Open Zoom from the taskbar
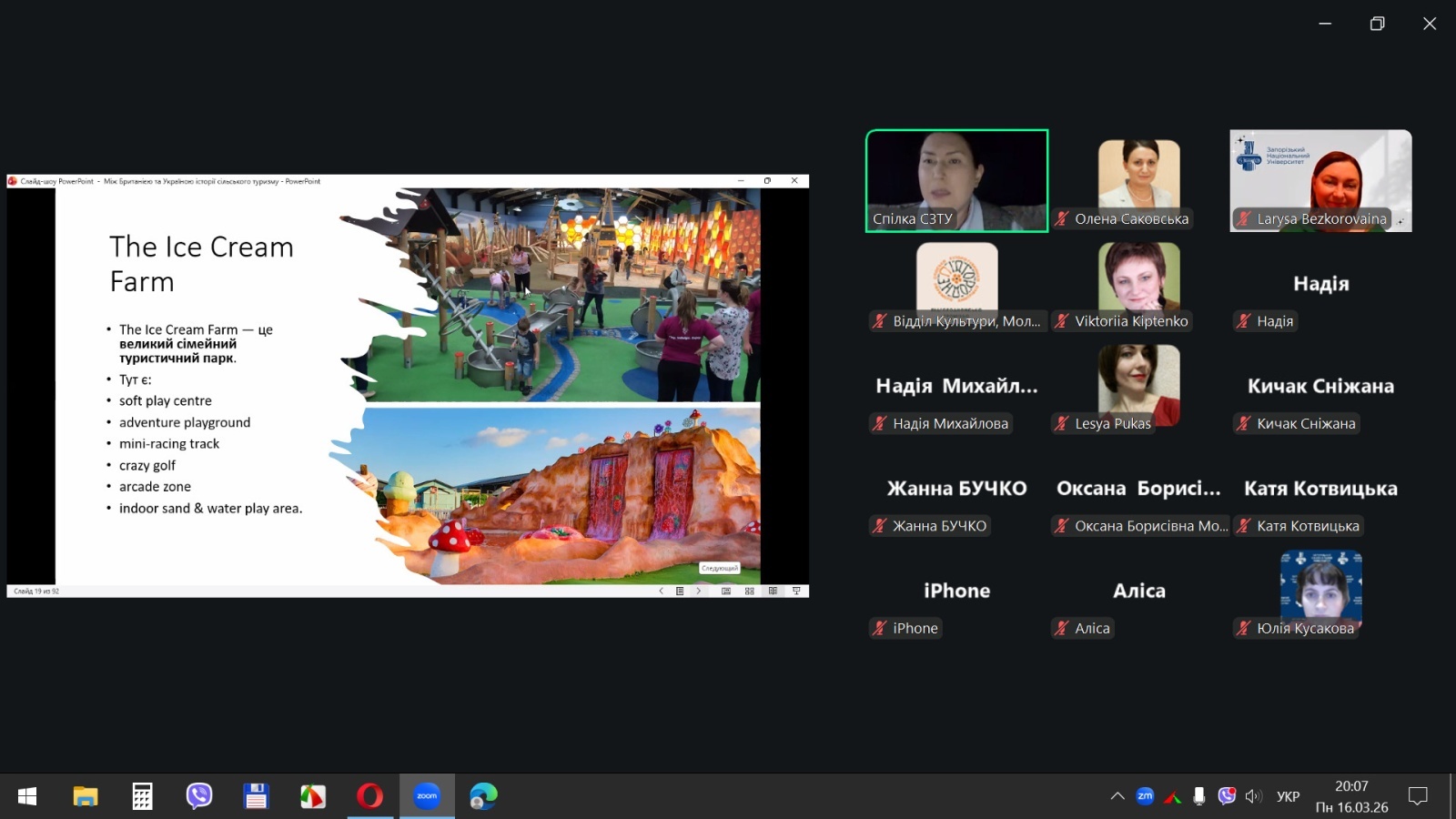 point(427,796)
